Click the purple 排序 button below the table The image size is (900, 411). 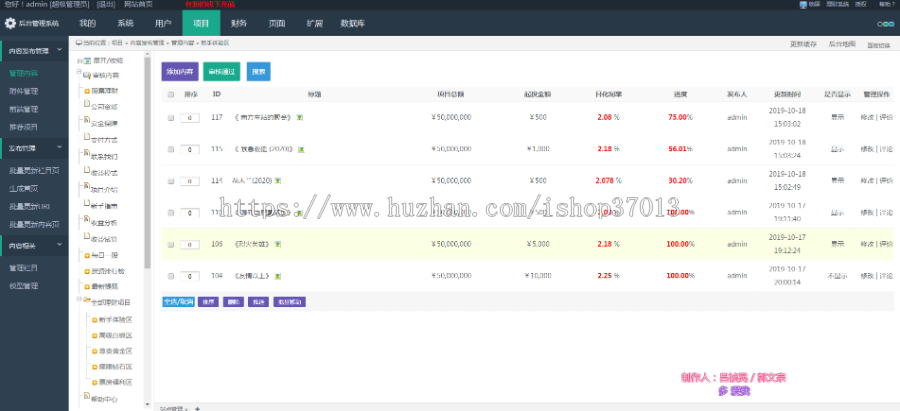[x=208, y=302]
